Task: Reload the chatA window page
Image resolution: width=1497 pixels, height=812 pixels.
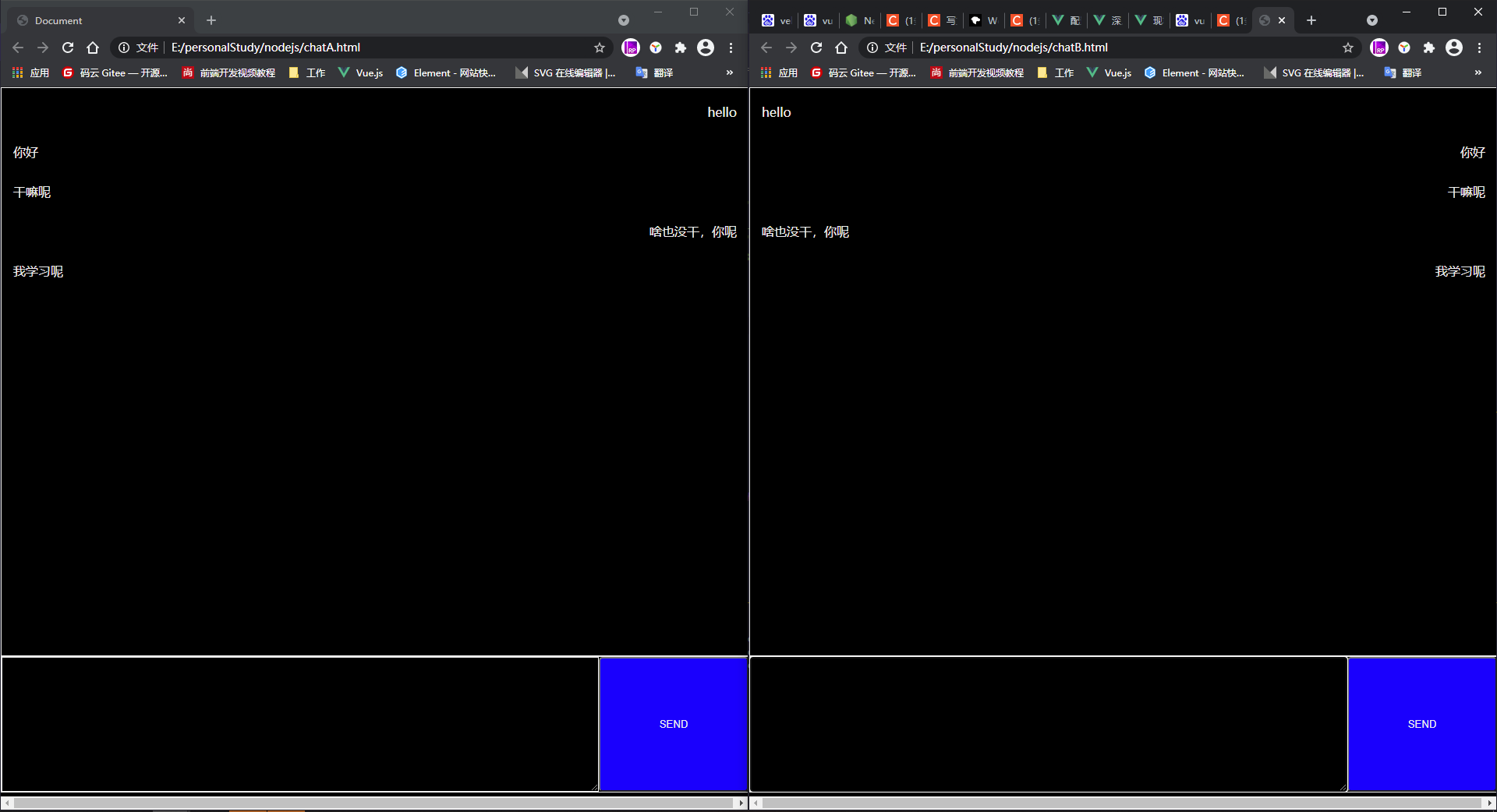Action: (x=68, y=48)
